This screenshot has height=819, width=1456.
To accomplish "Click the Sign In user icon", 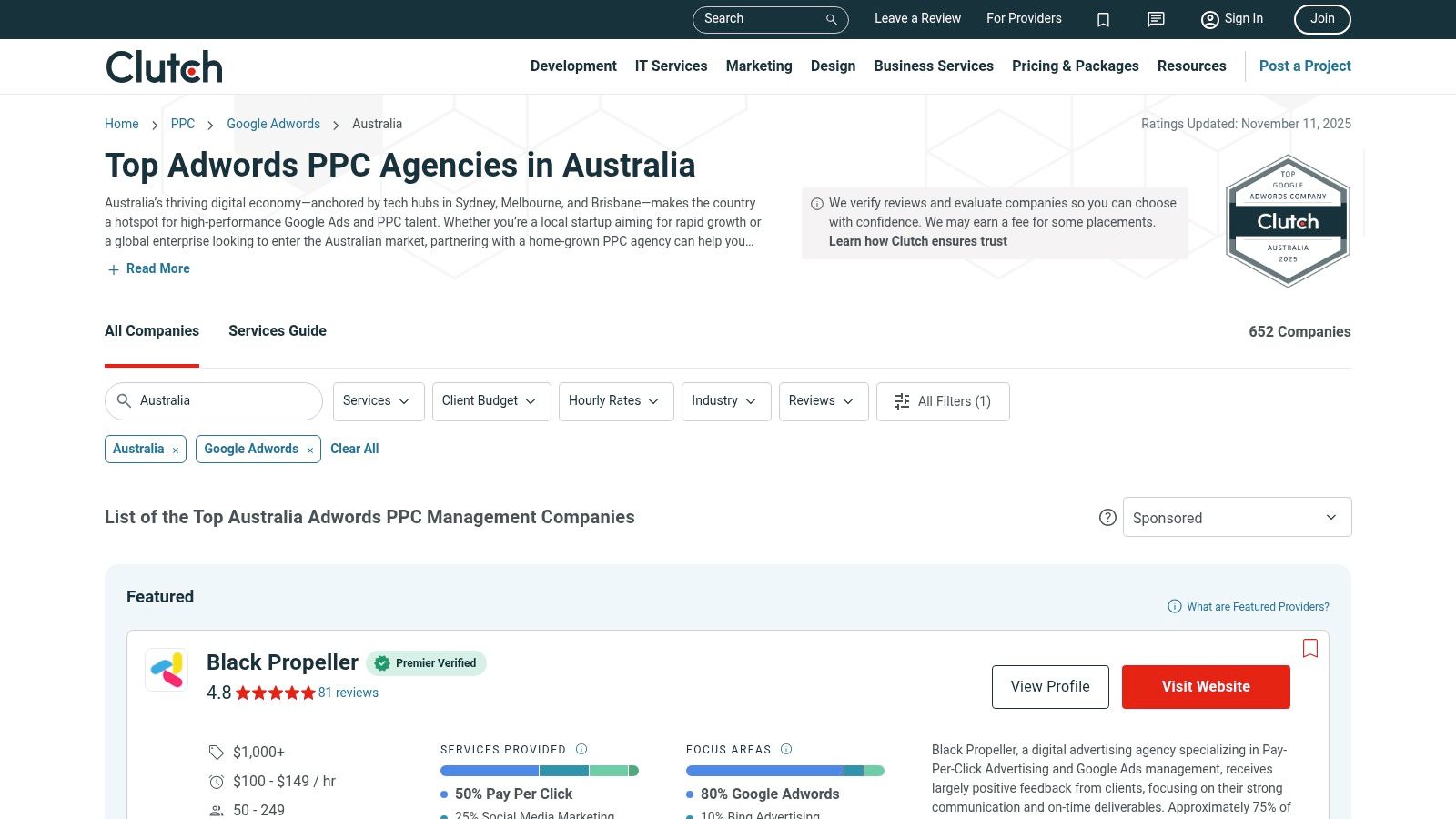I will click(1209, 19).
